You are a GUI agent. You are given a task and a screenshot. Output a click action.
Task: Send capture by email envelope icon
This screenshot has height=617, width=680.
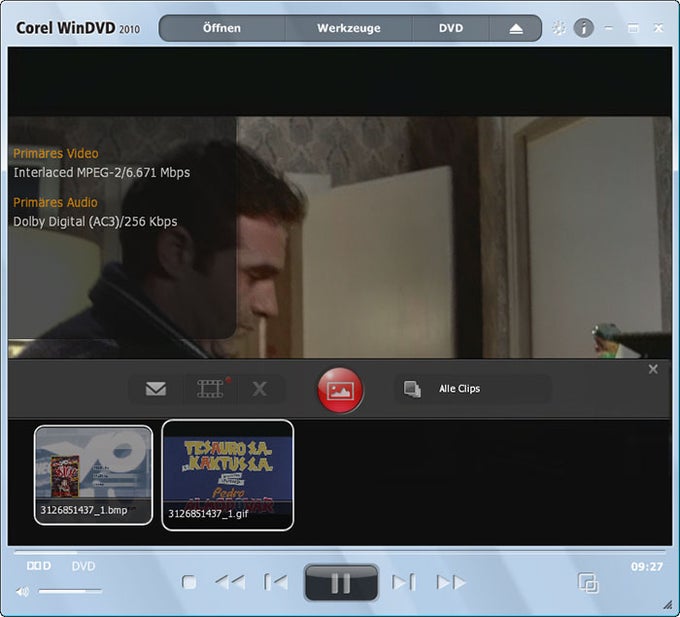click(x=156, y=388)
